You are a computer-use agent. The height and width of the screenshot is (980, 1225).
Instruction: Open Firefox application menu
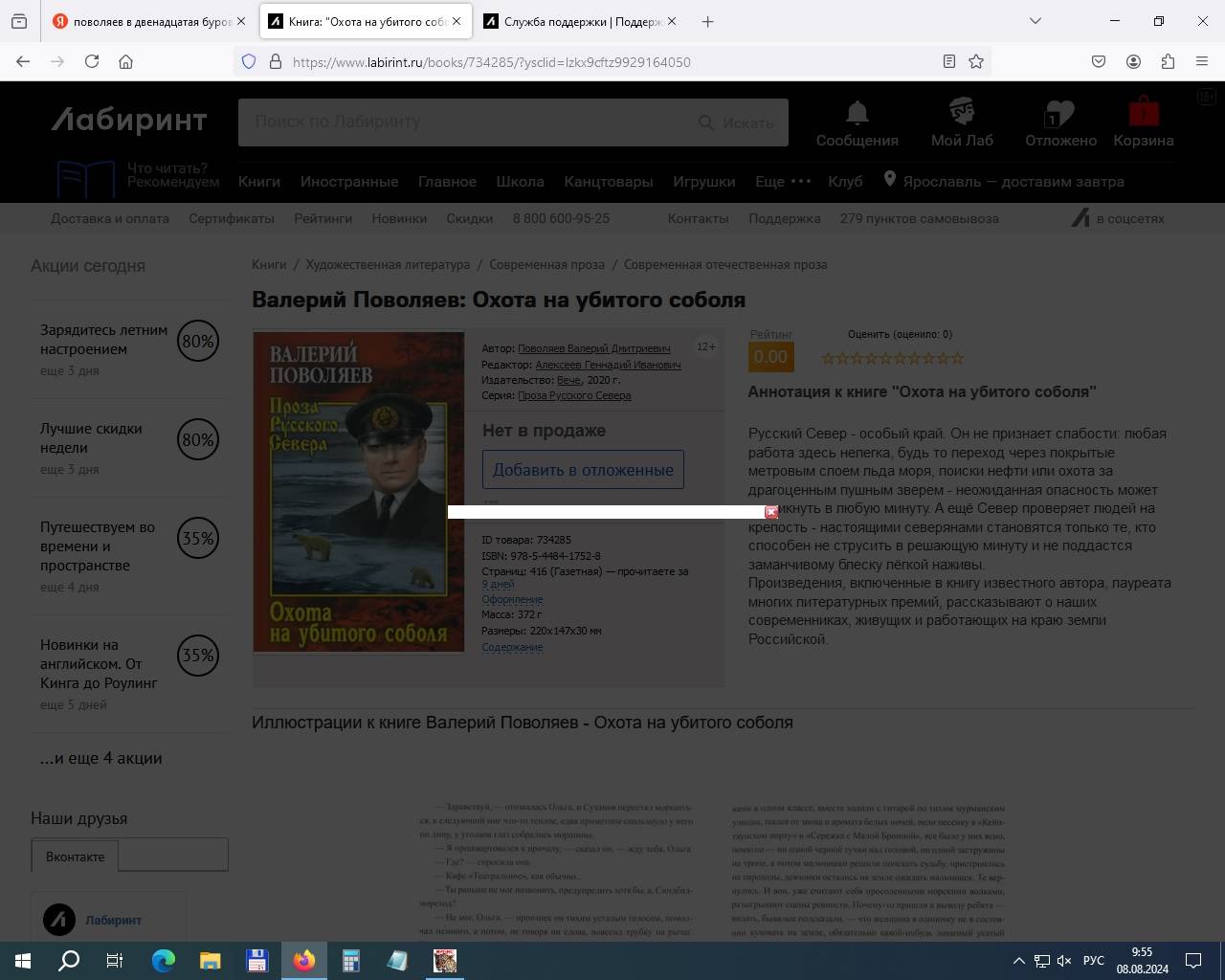1202,61
